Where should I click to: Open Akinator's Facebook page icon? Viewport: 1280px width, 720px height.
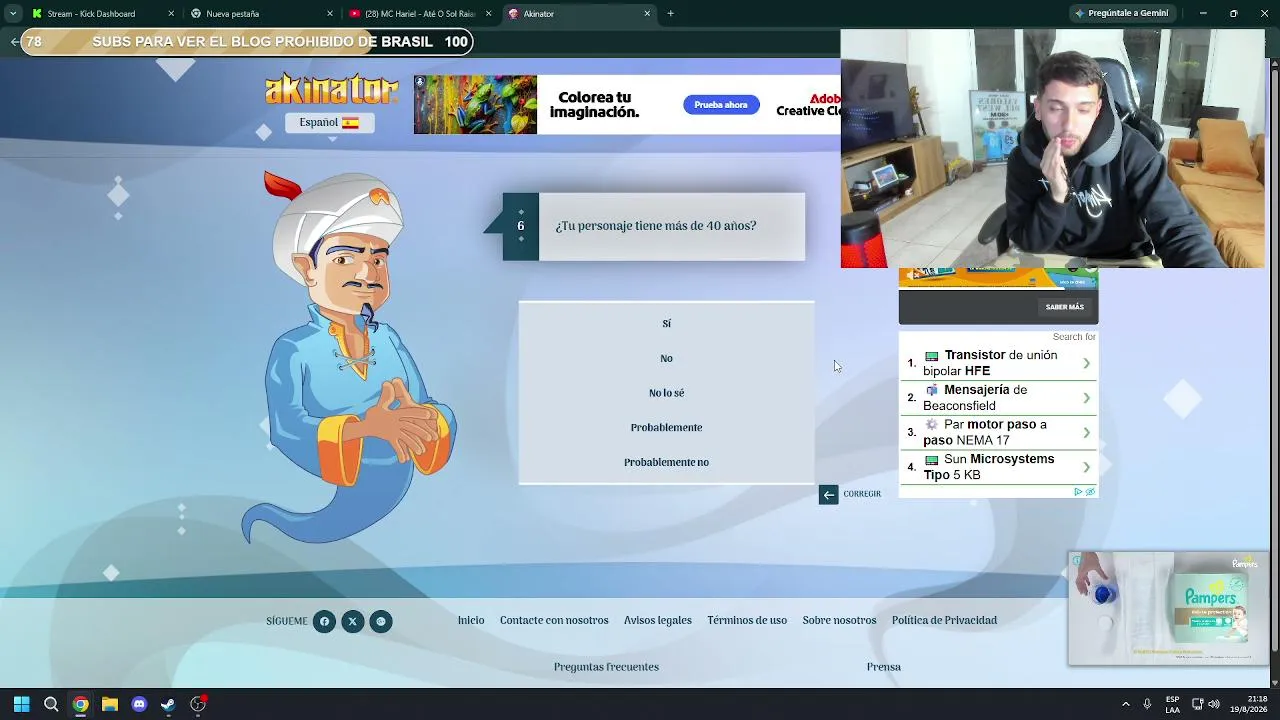click(324, 621)
